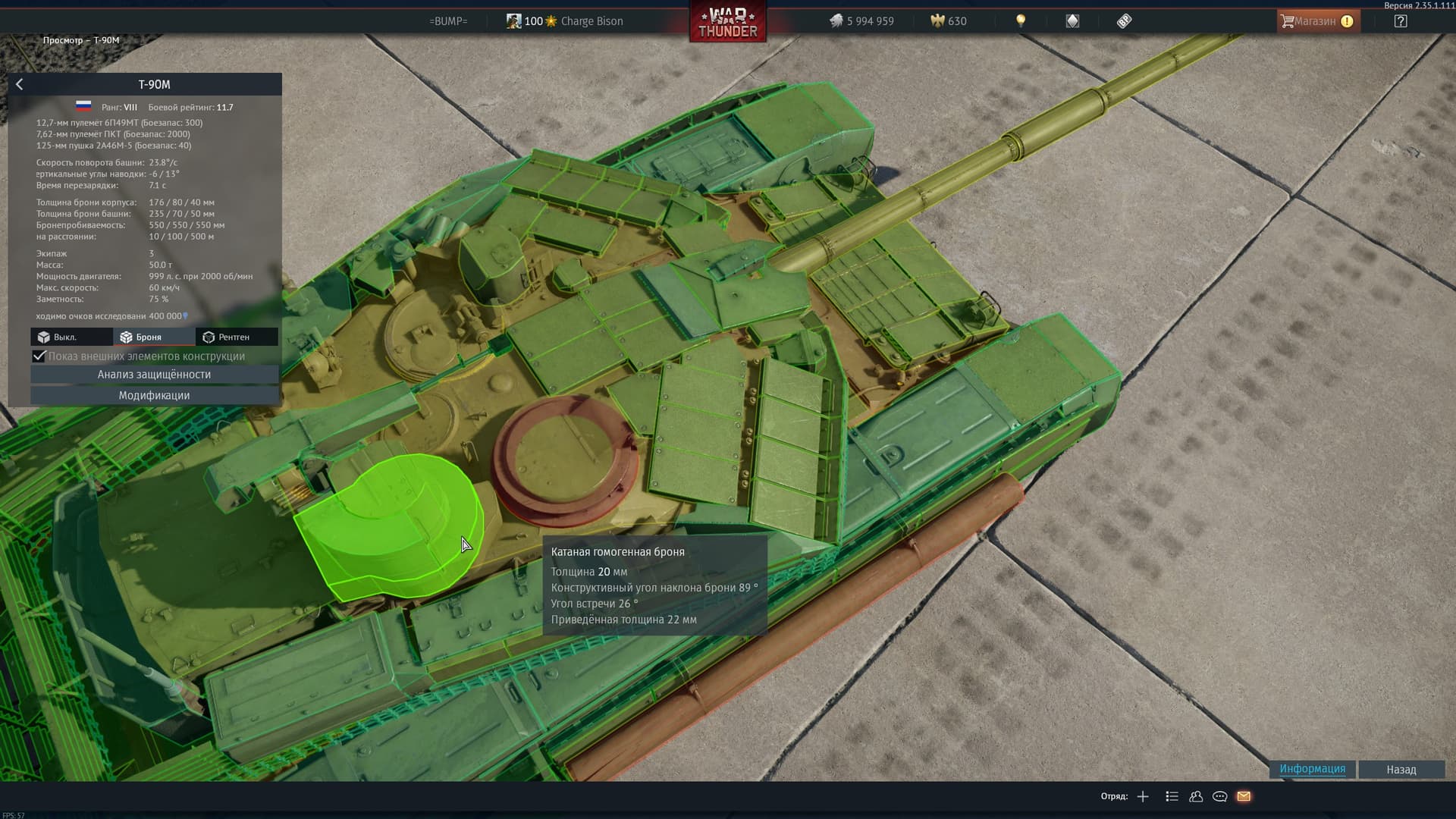Click the Информация tab at bottom right
Image resolution: width=1456 pixels, height=819 pixels.
tap(1312, 769)
